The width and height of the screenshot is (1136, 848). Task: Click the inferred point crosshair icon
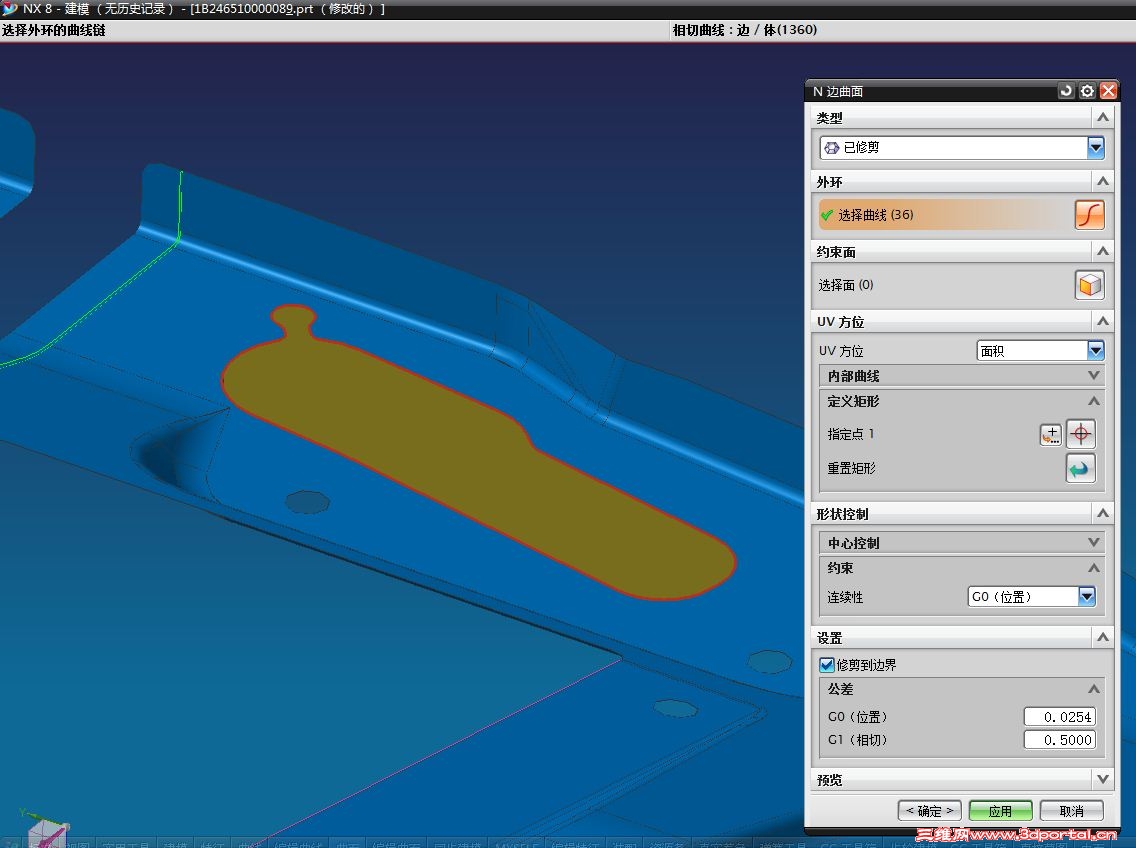(x=1080, y=434)
